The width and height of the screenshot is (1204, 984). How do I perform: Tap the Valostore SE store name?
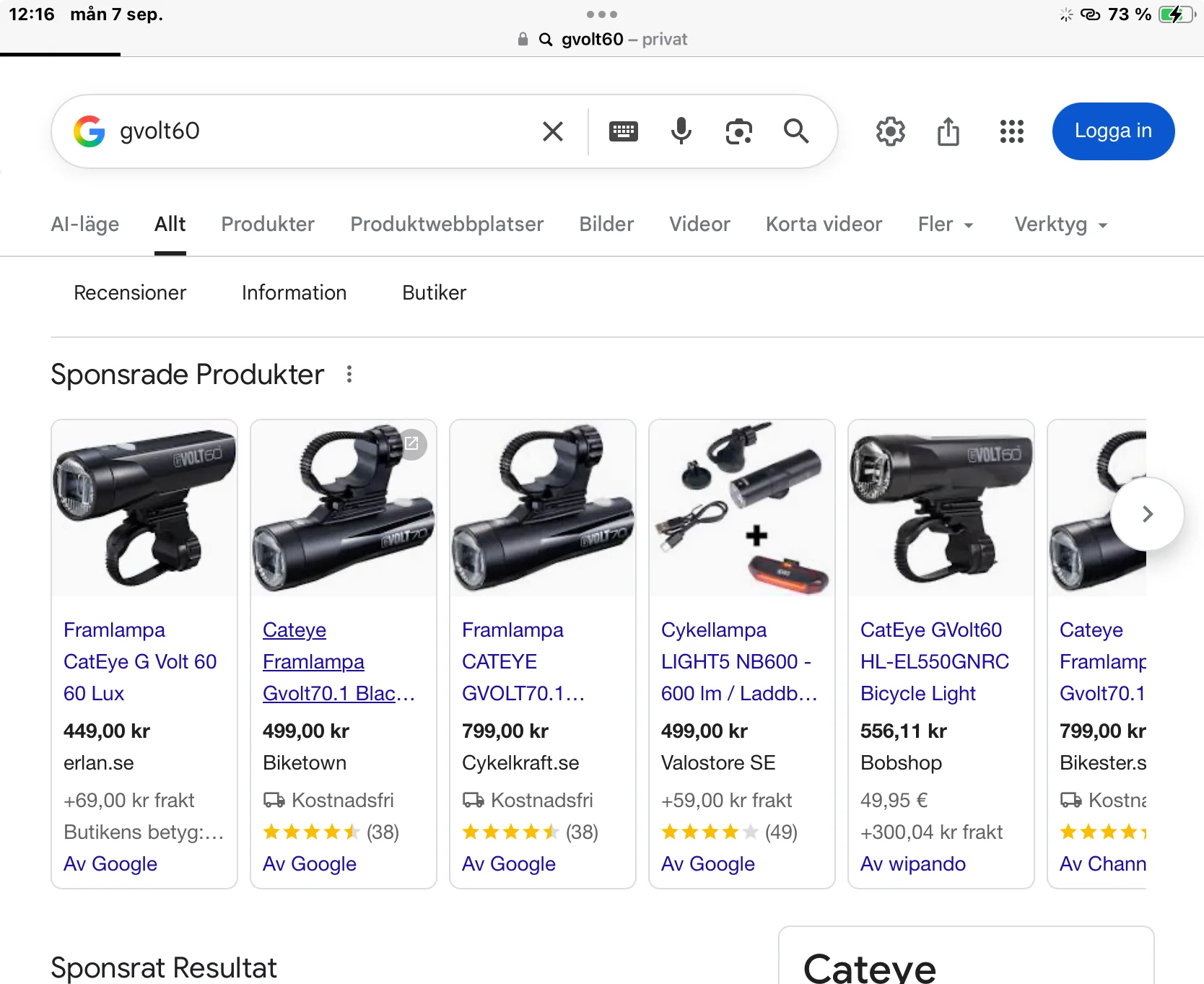point(718,762)
